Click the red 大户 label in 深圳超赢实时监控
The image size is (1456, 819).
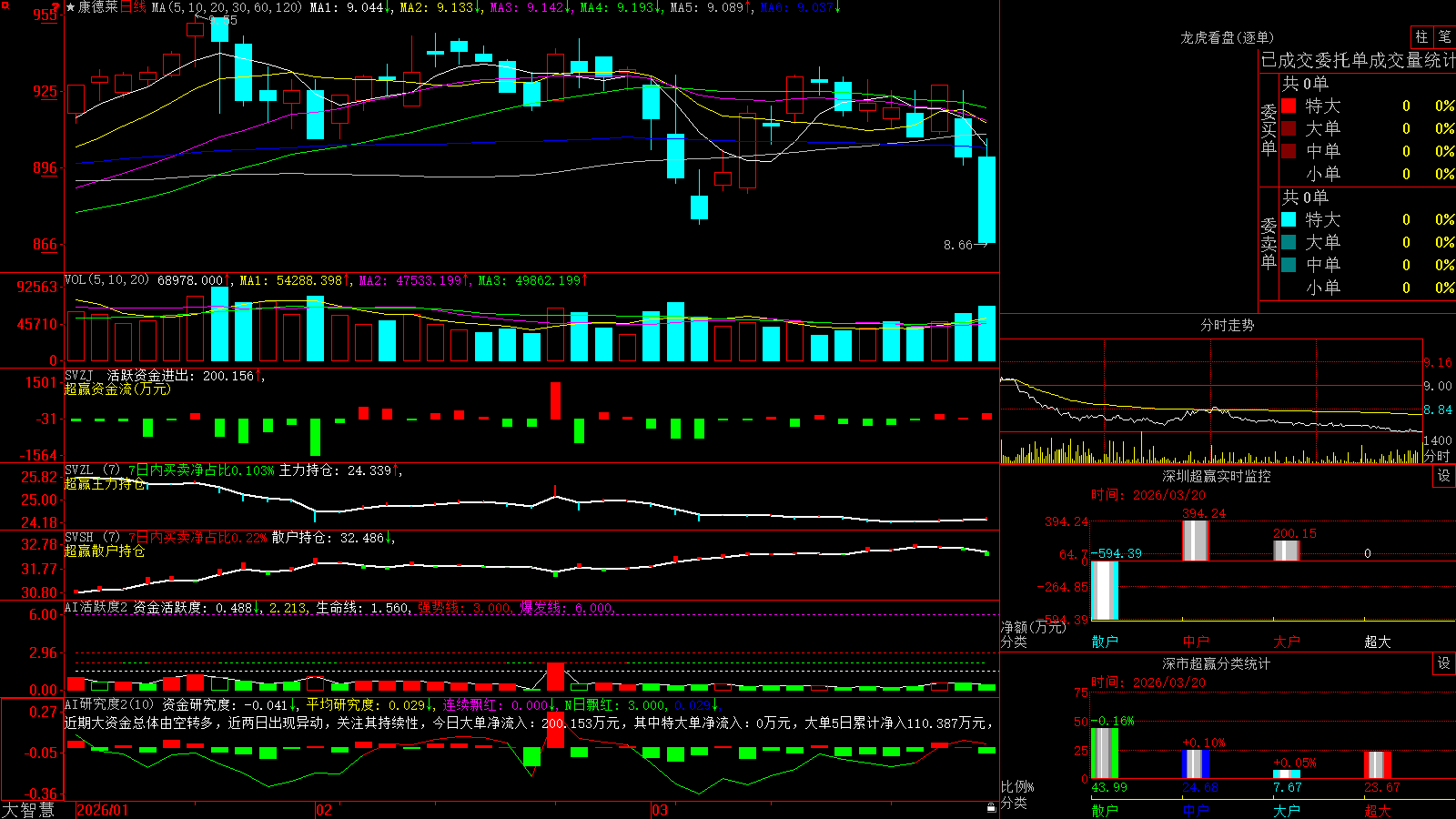point(1287,642)
